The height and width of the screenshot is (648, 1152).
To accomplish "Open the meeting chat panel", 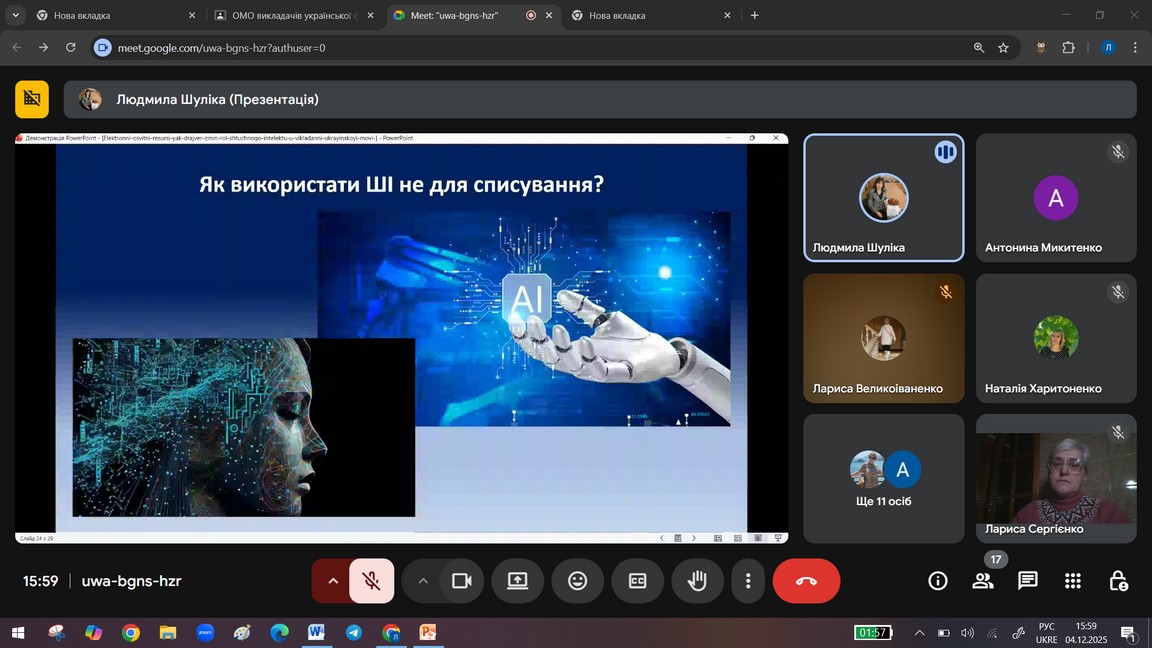I will (x=1027, y=581).
